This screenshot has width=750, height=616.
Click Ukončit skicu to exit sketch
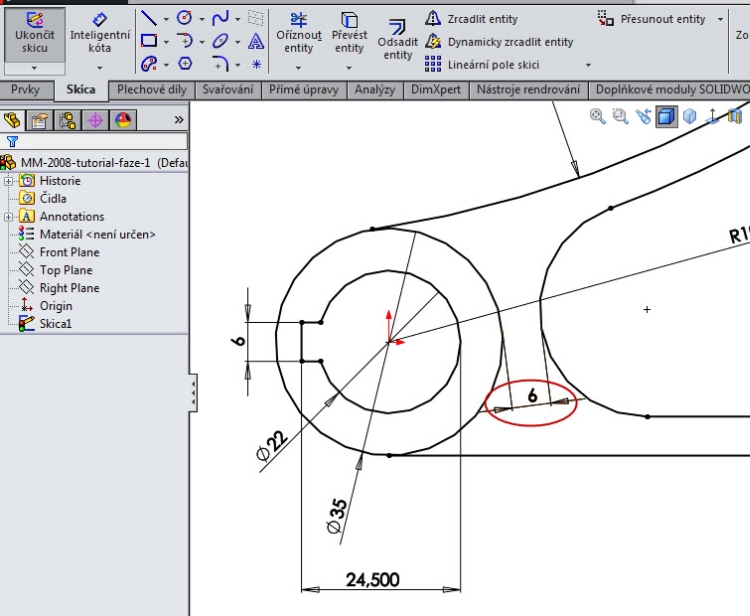click(34, 35)
